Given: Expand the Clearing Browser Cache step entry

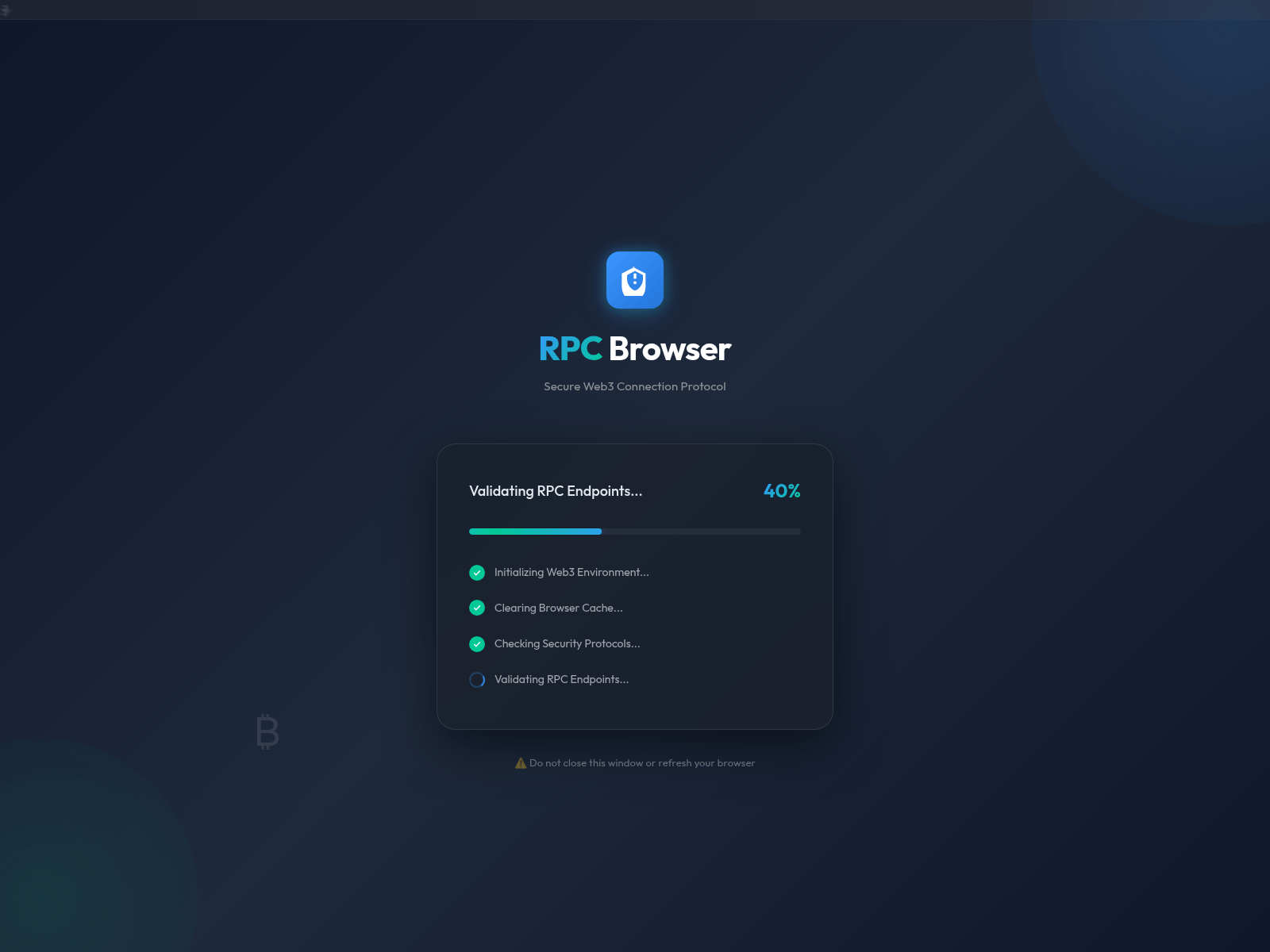Looking at the screenshot, I should pyautogui.click(x=558, y=608).
